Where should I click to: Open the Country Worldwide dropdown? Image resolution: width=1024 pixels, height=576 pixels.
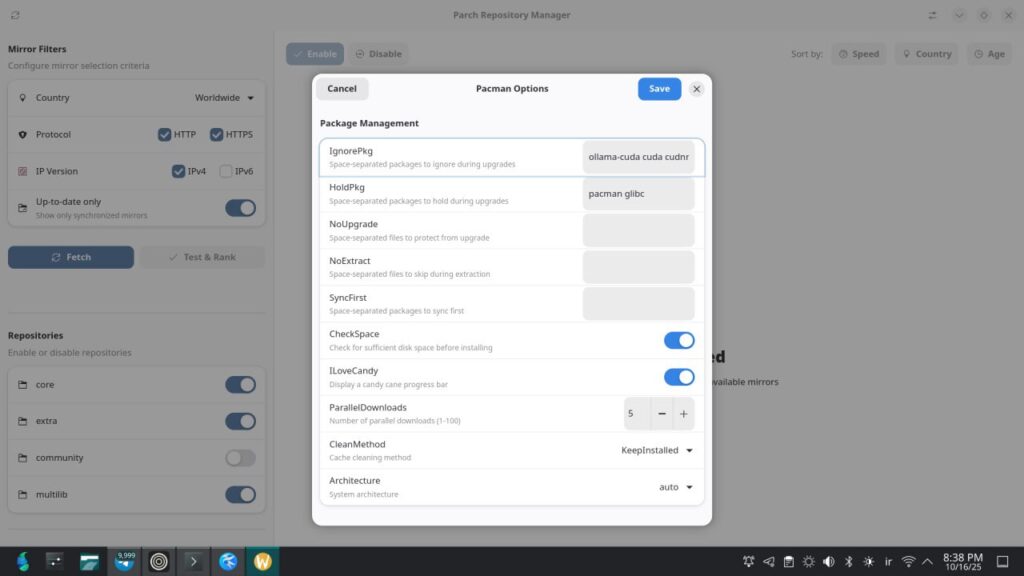click(224, 98)
